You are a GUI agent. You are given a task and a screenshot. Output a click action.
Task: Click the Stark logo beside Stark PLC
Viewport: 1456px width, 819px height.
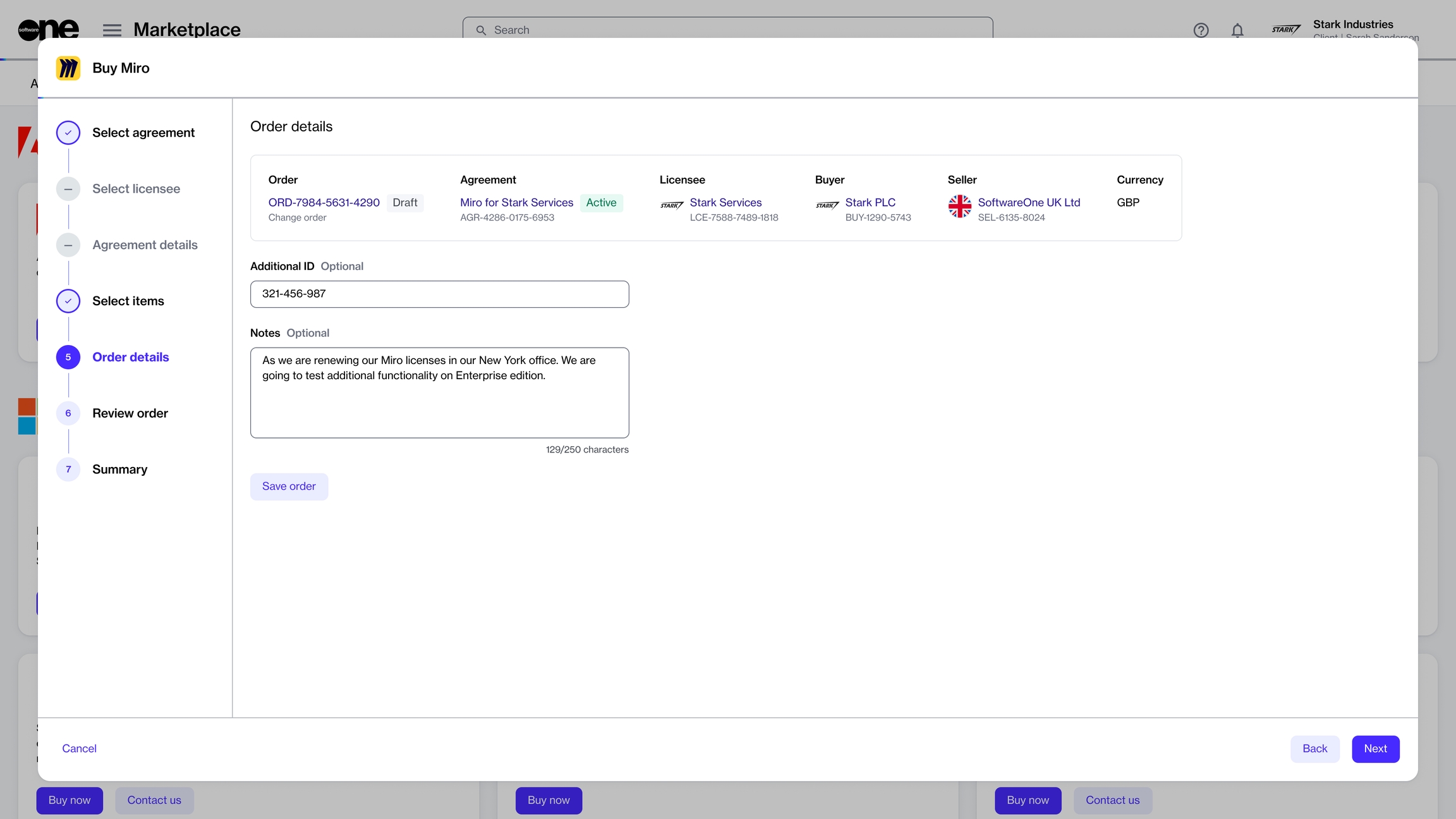[827, 205]
